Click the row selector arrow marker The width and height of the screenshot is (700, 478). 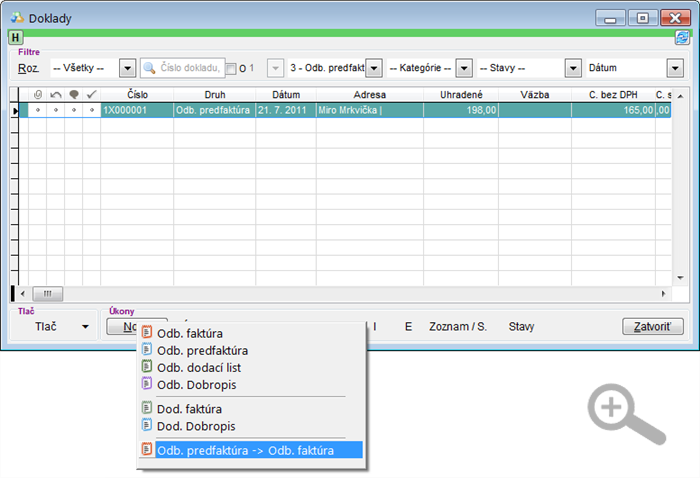click(x=15, y=111)
